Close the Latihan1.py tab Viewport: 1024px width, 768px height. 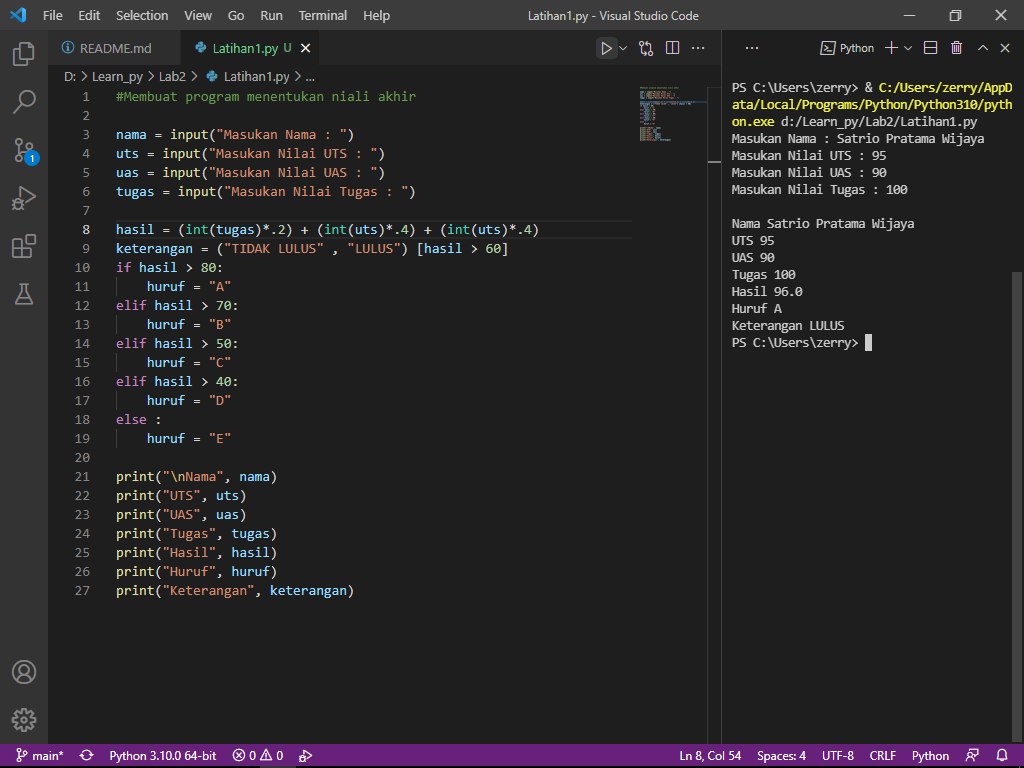pyautogui.click(x=305, y=48)
